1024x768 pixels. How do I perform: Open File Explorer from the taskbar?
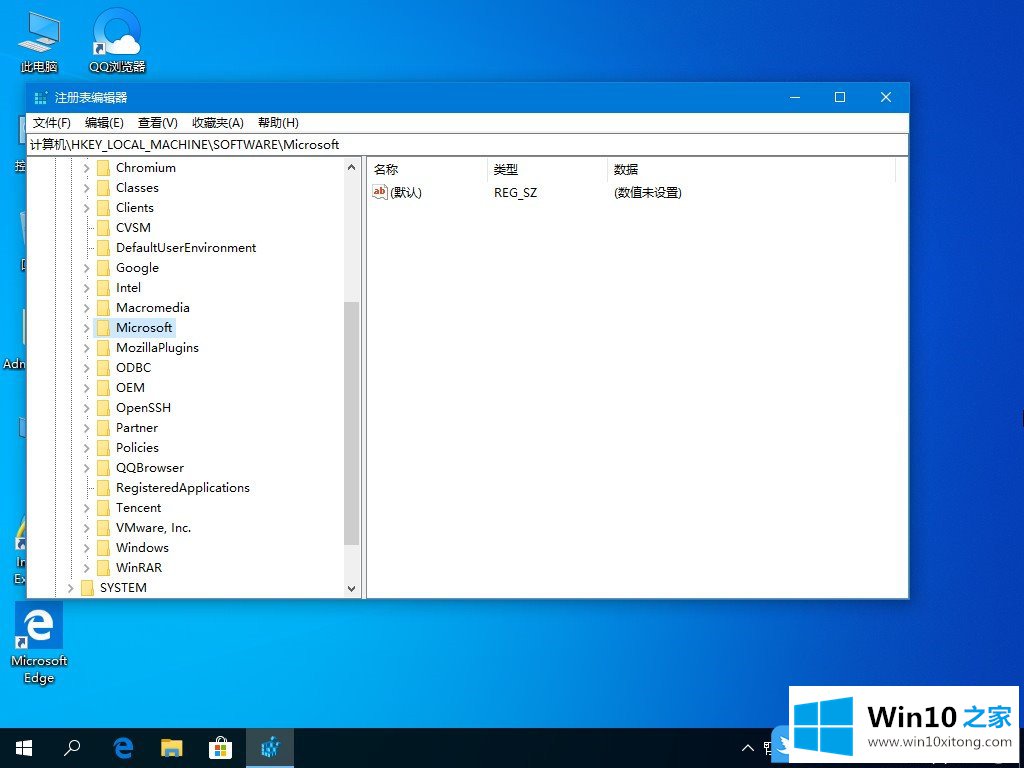pos(172,748)
